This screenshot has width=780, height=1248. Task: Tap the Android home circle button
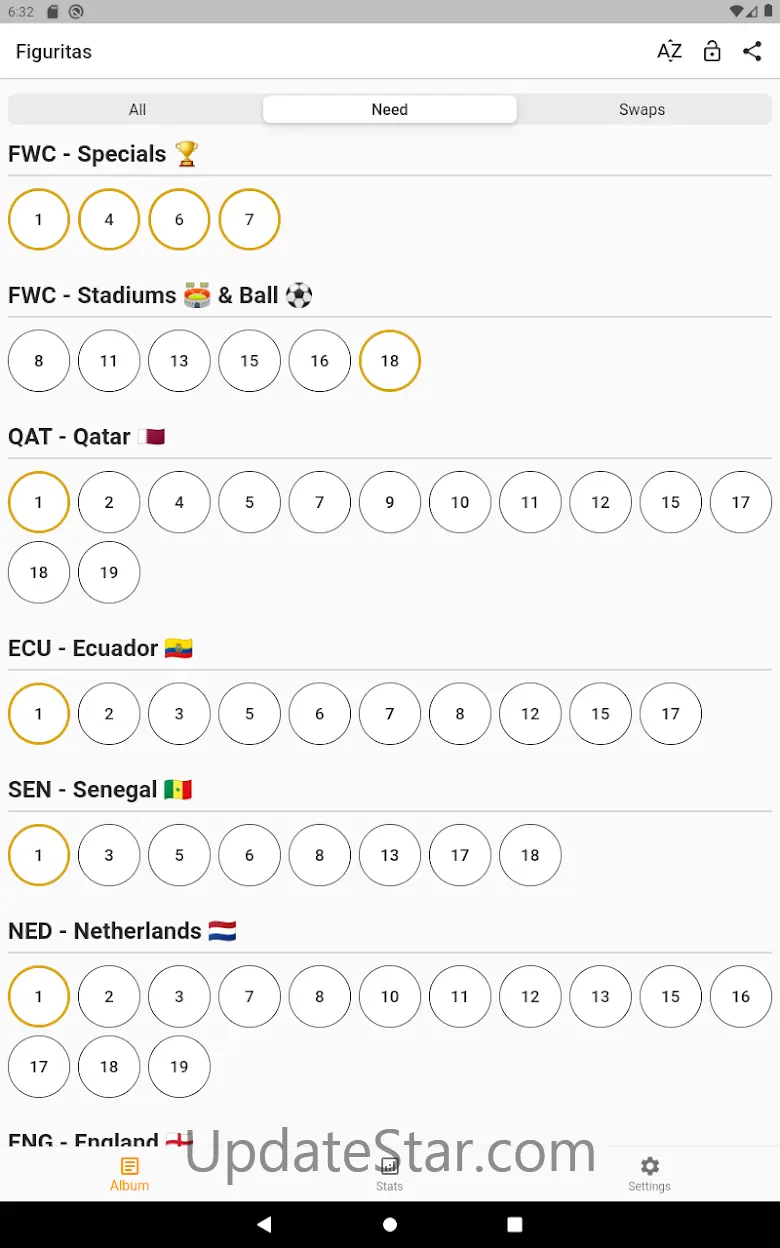click(390, 1224)
